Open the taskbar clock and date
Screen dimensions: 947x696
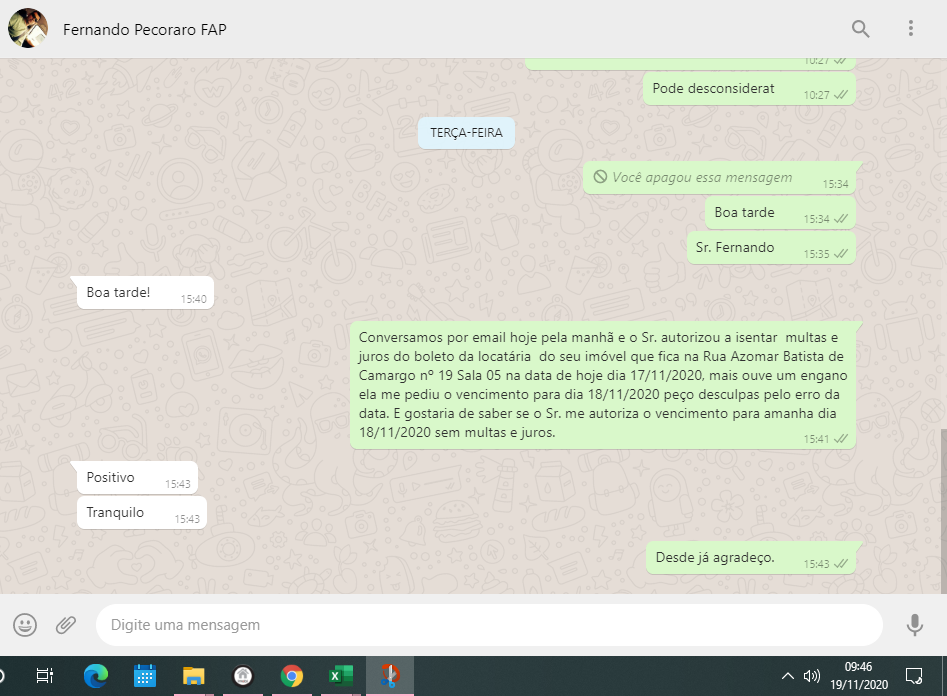tap(858, 676)
